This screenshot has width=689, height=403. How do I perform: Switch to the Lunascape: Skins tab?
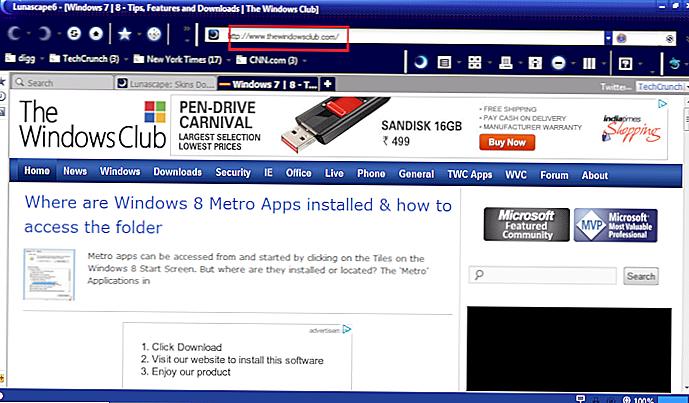click(x=166, y=84)
